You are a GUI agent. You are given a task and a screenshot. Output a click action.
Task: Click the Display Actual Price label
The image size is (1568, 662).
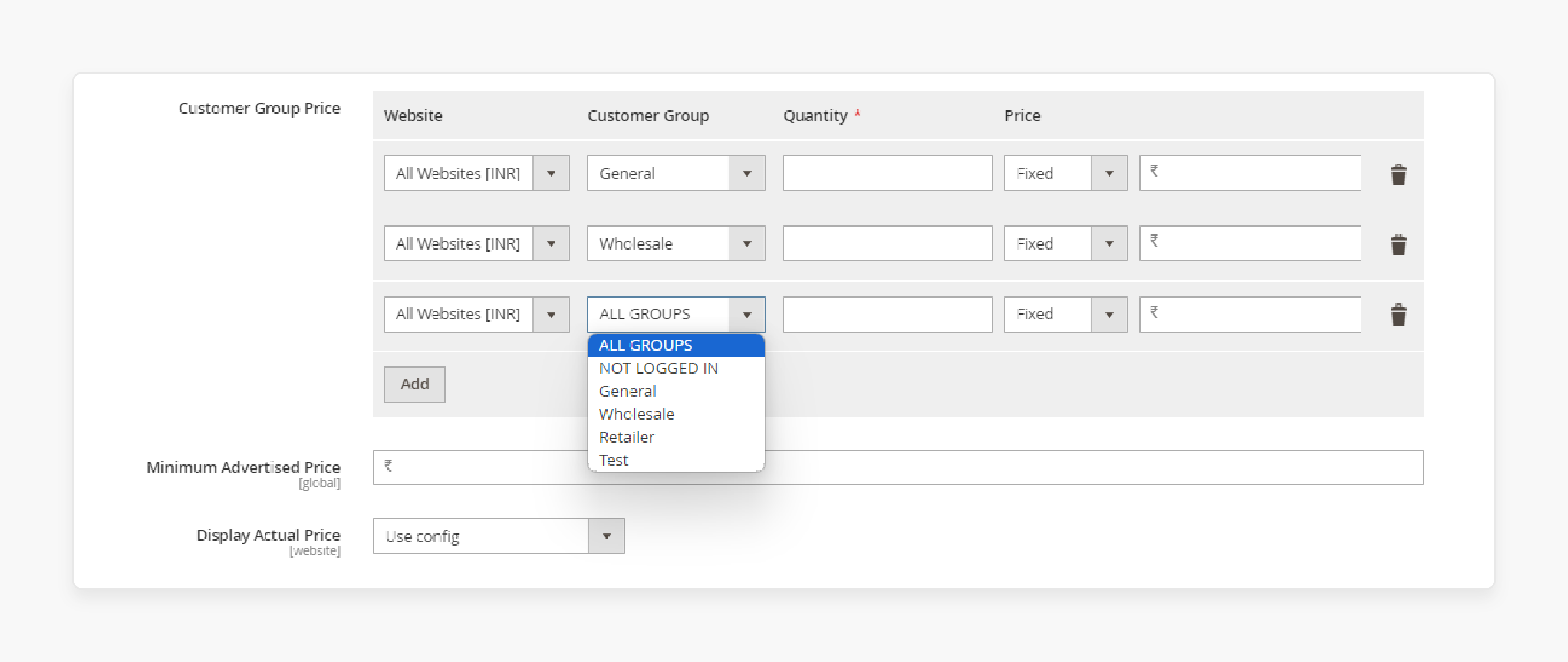268,535
